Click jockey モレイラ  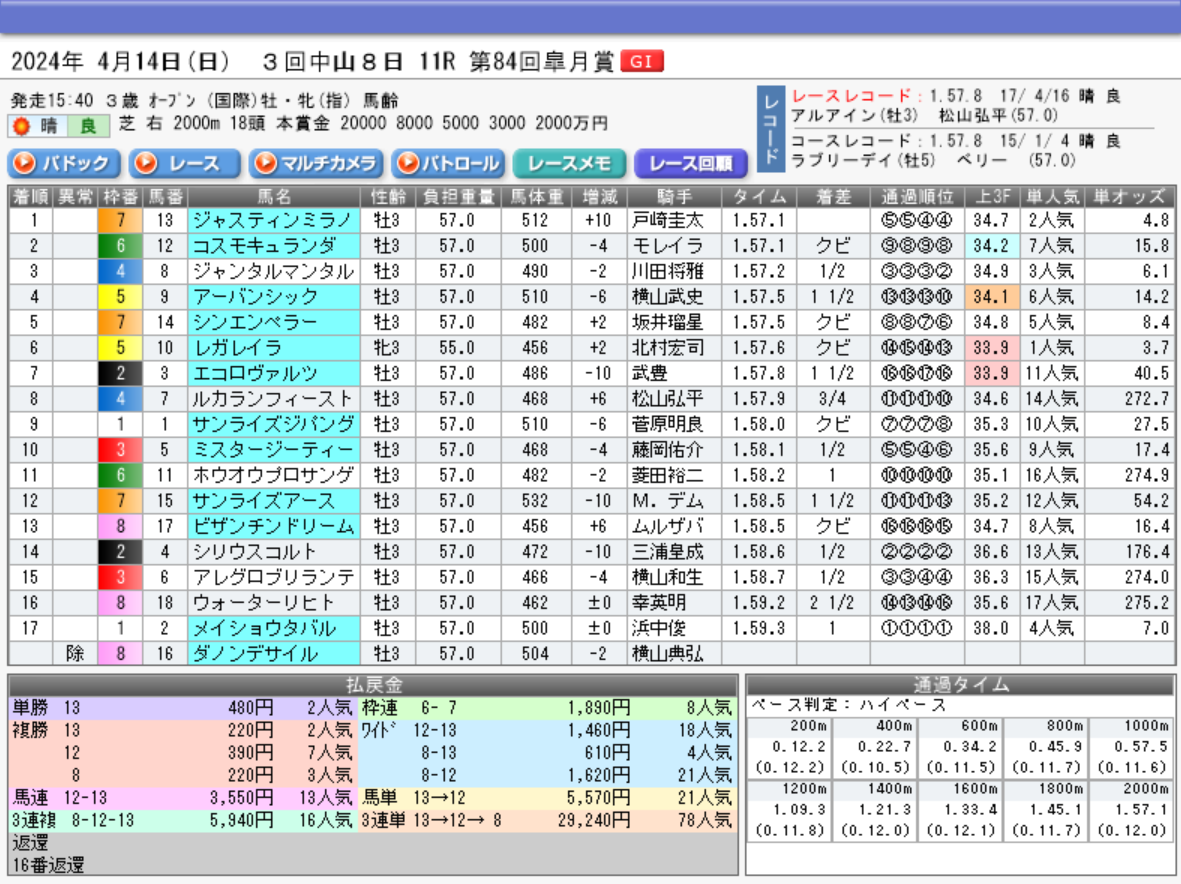667,246
